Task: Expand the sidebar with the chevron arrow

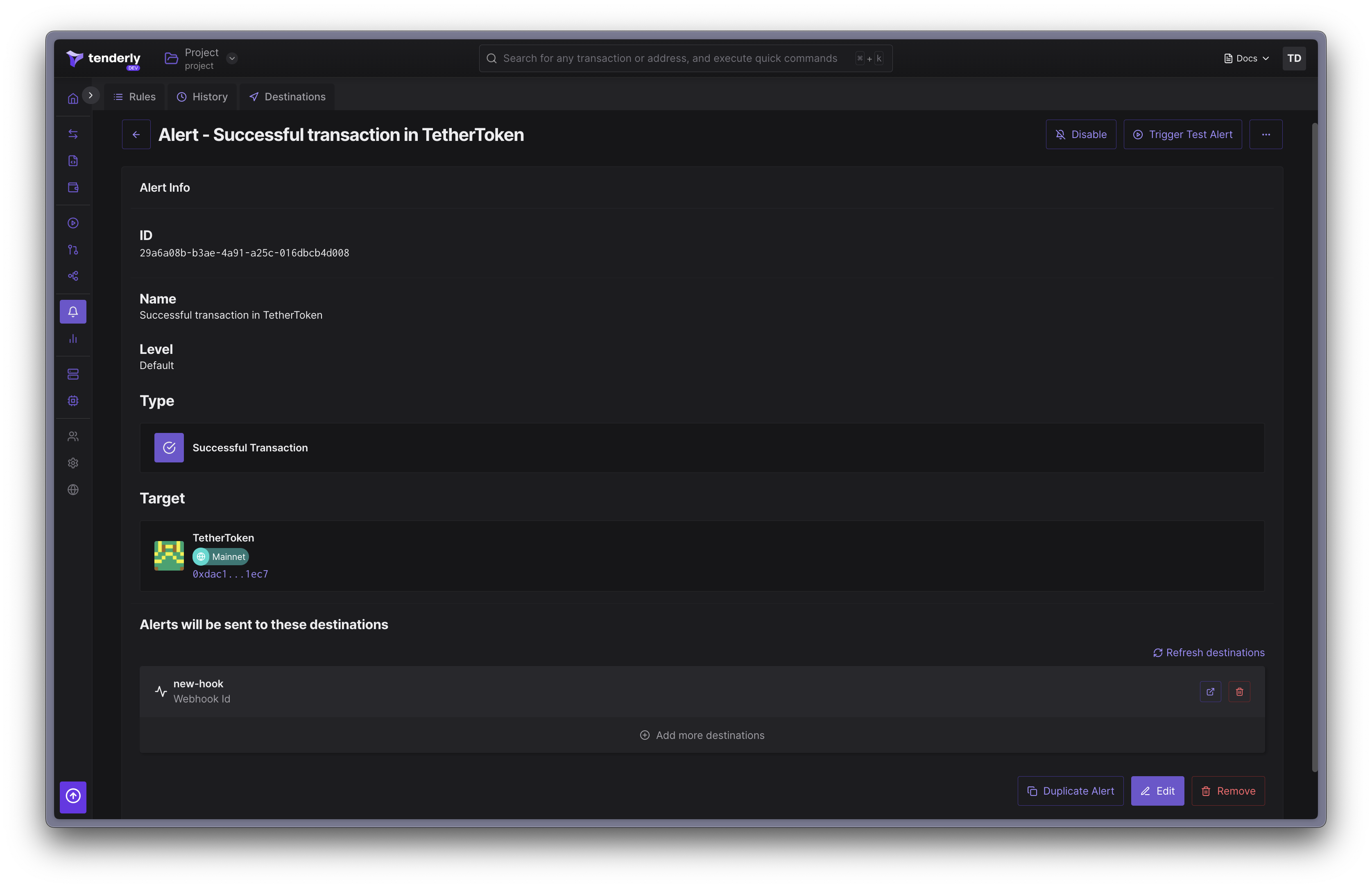Action: [91, 95]
